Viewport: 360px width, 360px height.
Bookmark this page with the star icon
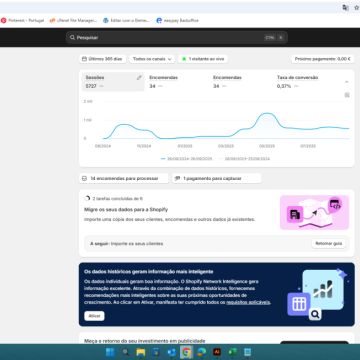356,7
